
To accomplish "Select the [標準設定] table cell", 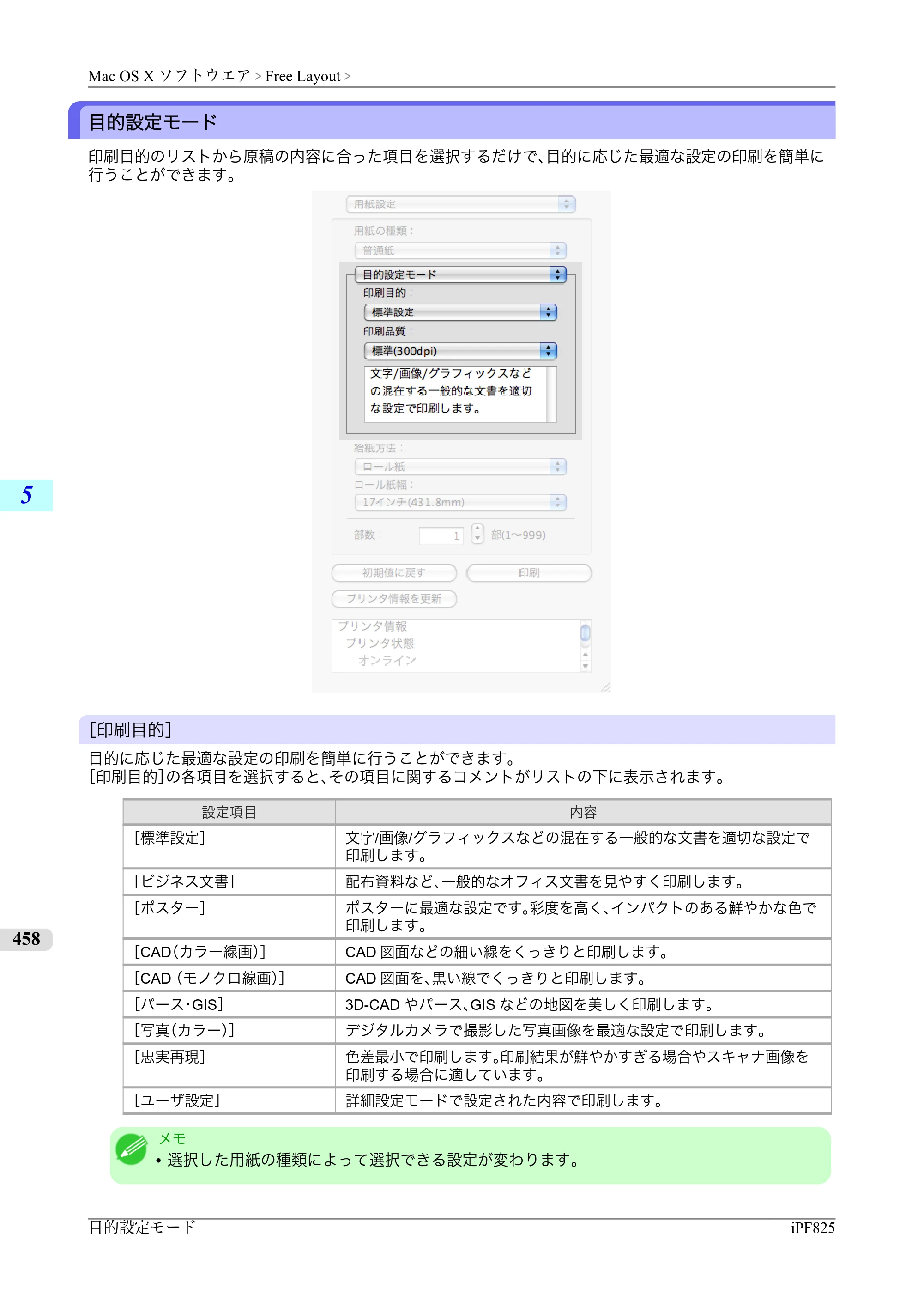I will [229, 846].
